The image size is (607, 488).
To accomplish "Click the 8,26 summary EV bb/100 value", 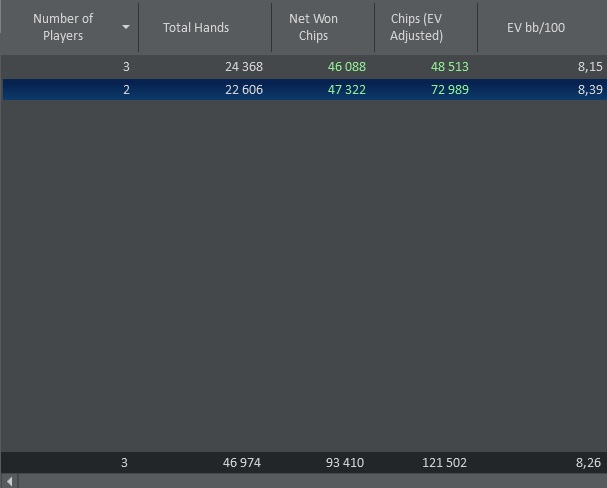I will click(589, 463).
